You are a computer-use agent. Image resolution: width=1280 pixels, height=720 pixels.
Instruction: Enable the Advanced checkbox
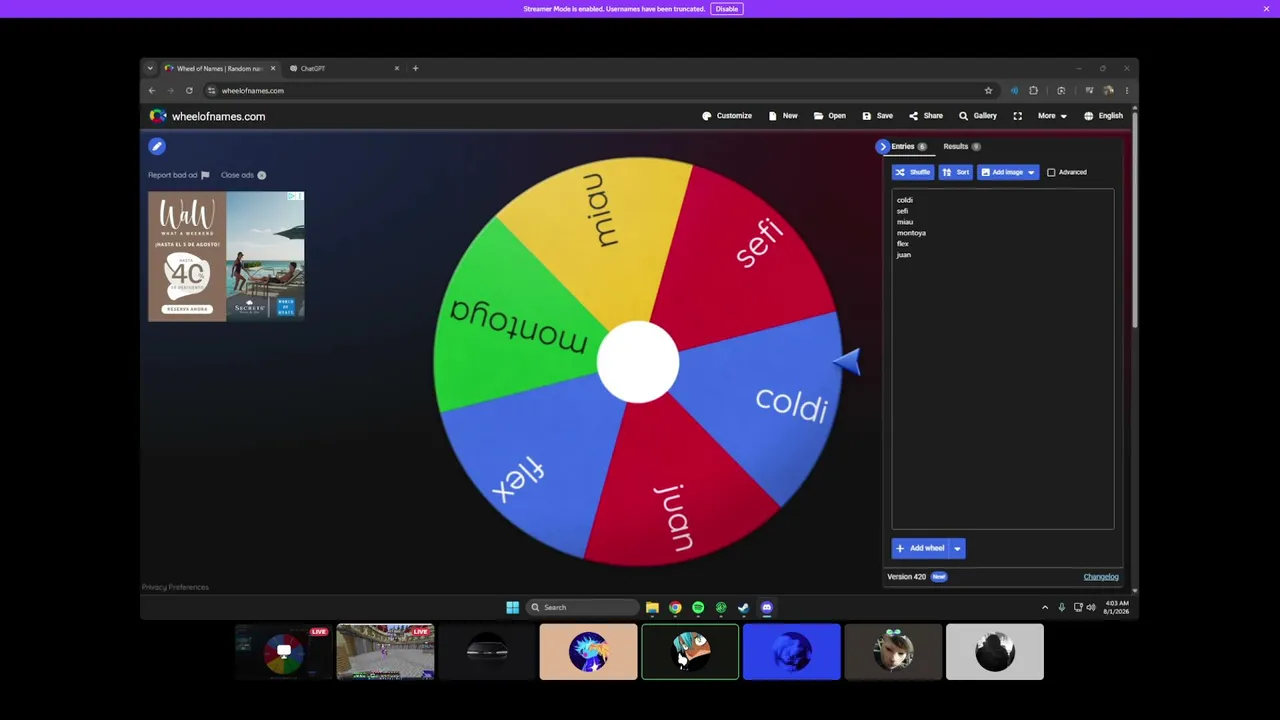pyautogui.click(x=1051, y=172)
